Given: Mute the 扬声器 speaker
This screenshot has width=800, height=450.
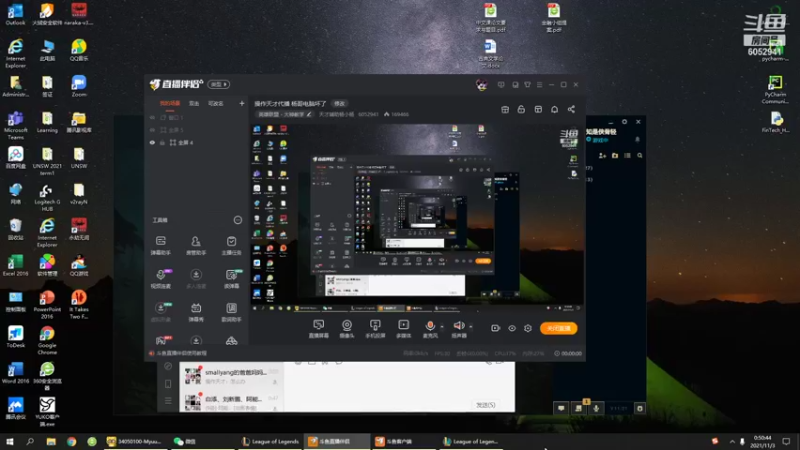Looking at the screenshot, I should point(459,329).
